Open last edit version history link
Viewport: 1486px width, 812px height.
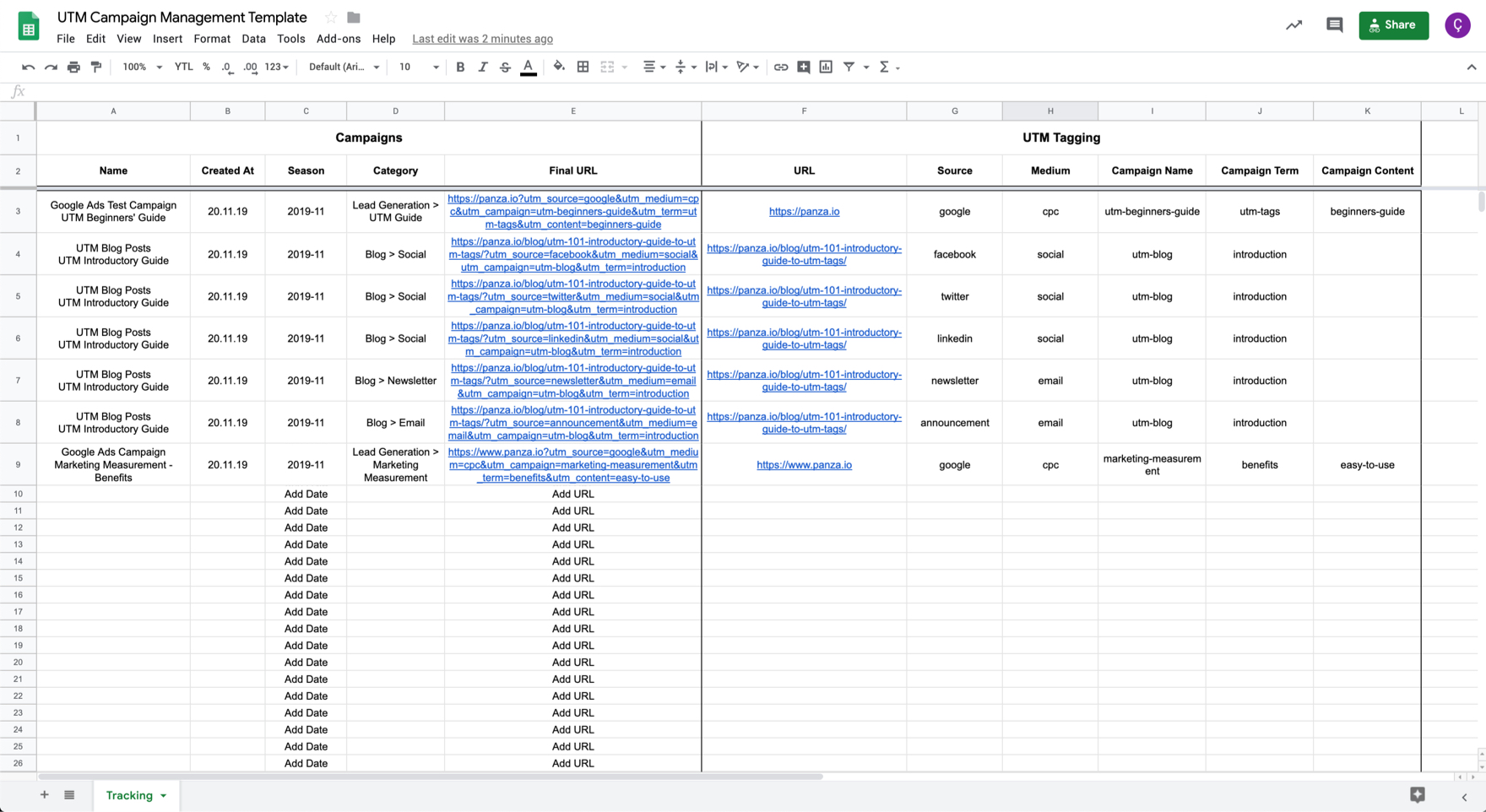(x=482, y=39)
